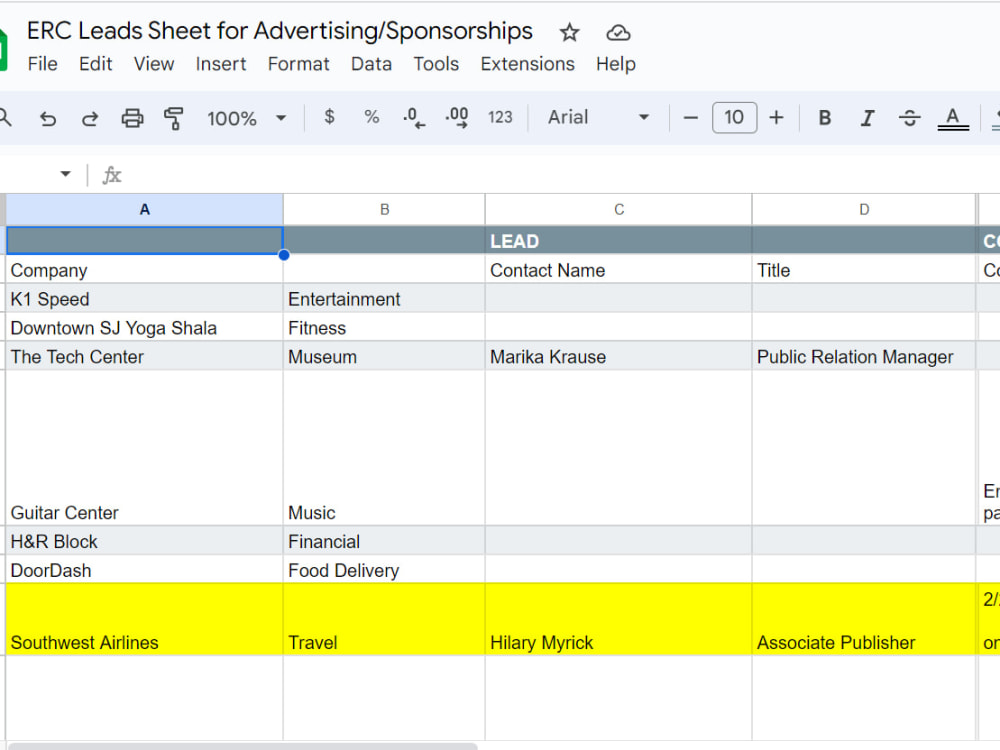Open the Help menu
The height and width of the screenshot is (750, 1000).
(x=615, y=64)
